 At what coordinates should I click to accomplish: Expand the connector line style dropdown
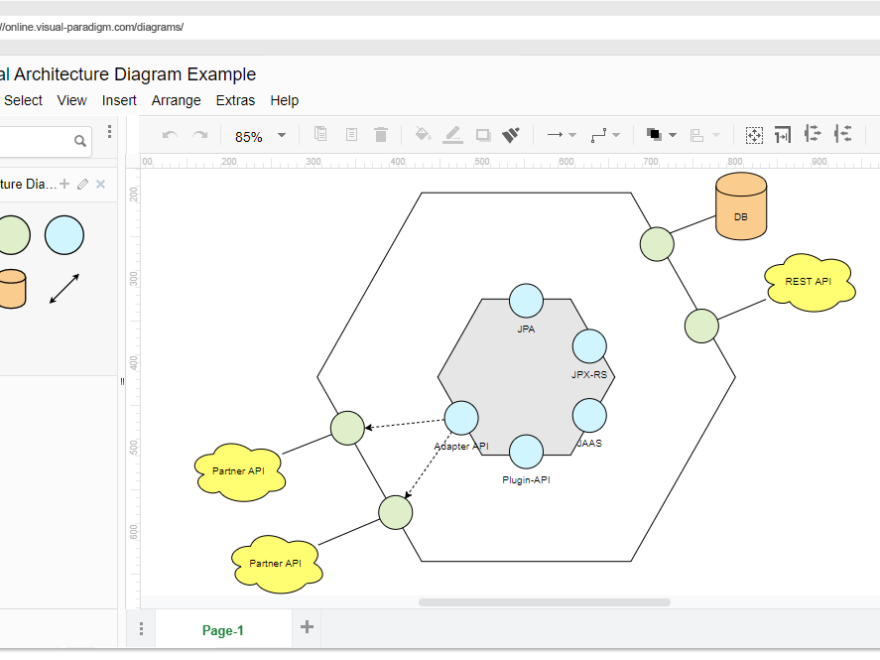point(617,134)
